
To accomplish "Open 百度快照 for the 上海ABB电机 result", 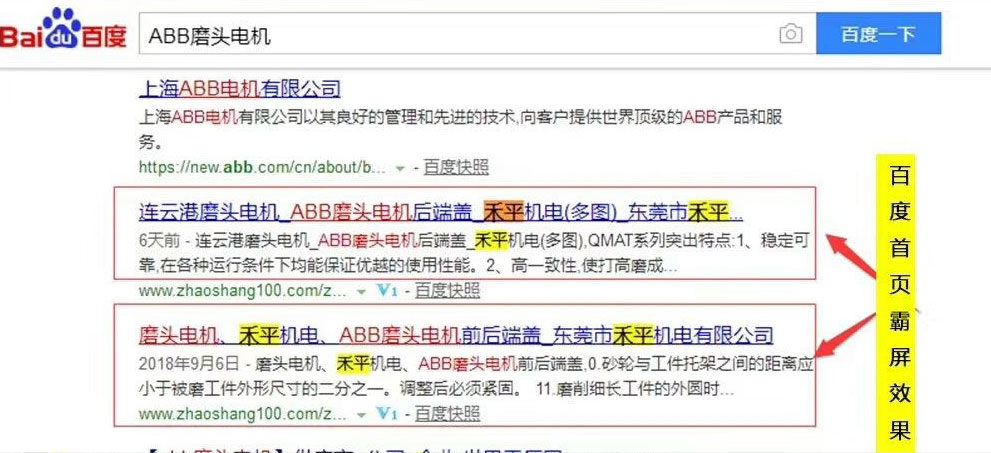I will pos(456,166).
